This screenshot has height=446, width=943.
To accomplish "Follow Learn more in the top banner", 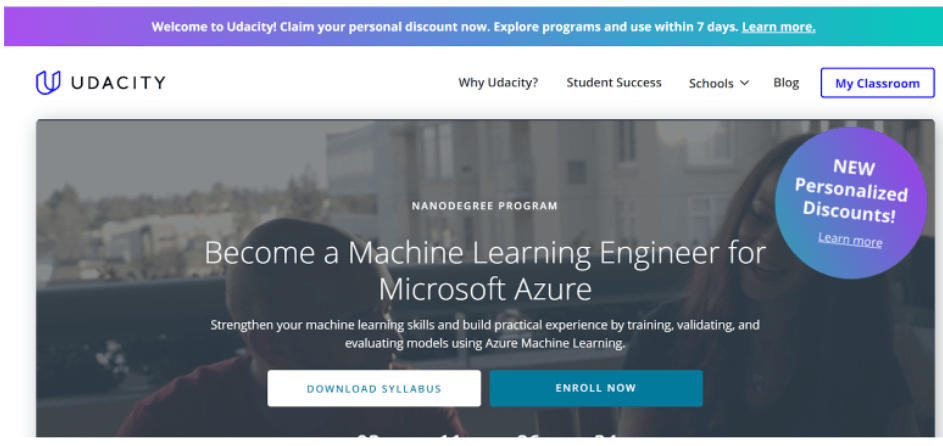I will tap(778, 27).
